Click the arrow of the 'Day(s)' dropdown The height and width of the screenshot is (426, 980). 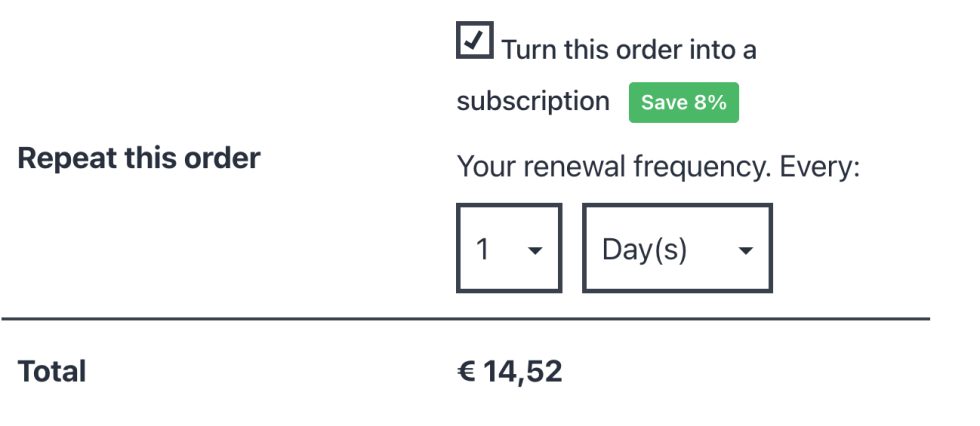pos(745,251)
